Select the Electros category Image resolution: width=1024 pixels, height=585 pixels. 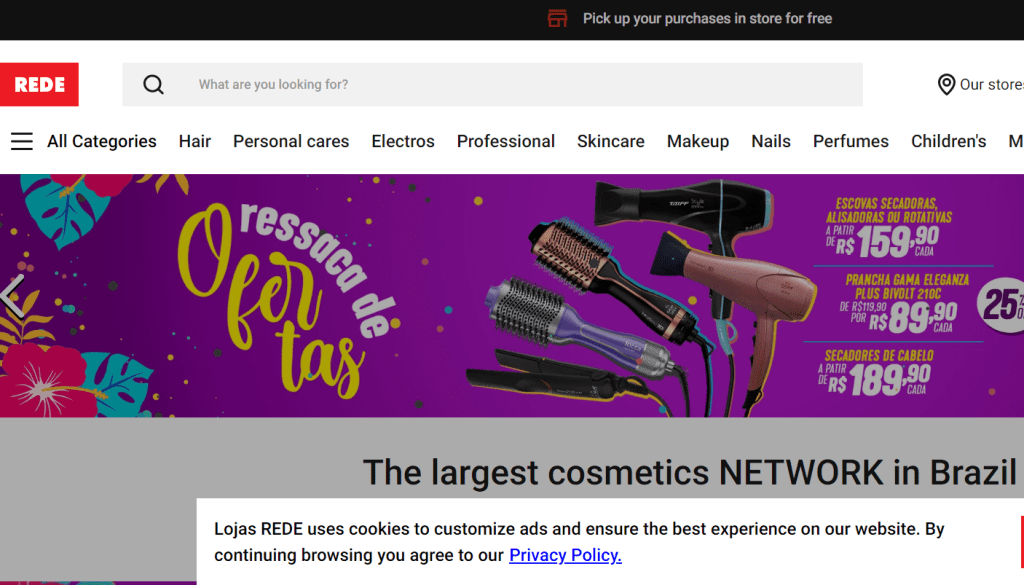[x=403, y=141]
